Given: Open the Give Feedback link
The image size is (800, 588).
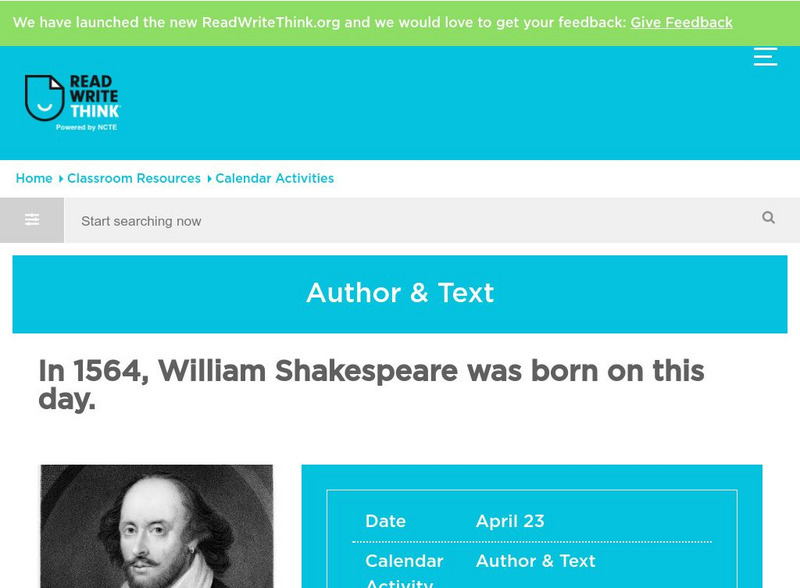Looking at the screenshot, I should click(682, 21).
